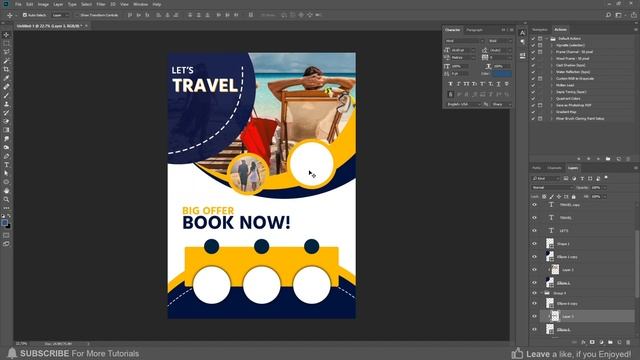Select the Horizontal Type tool

(6, 165)
